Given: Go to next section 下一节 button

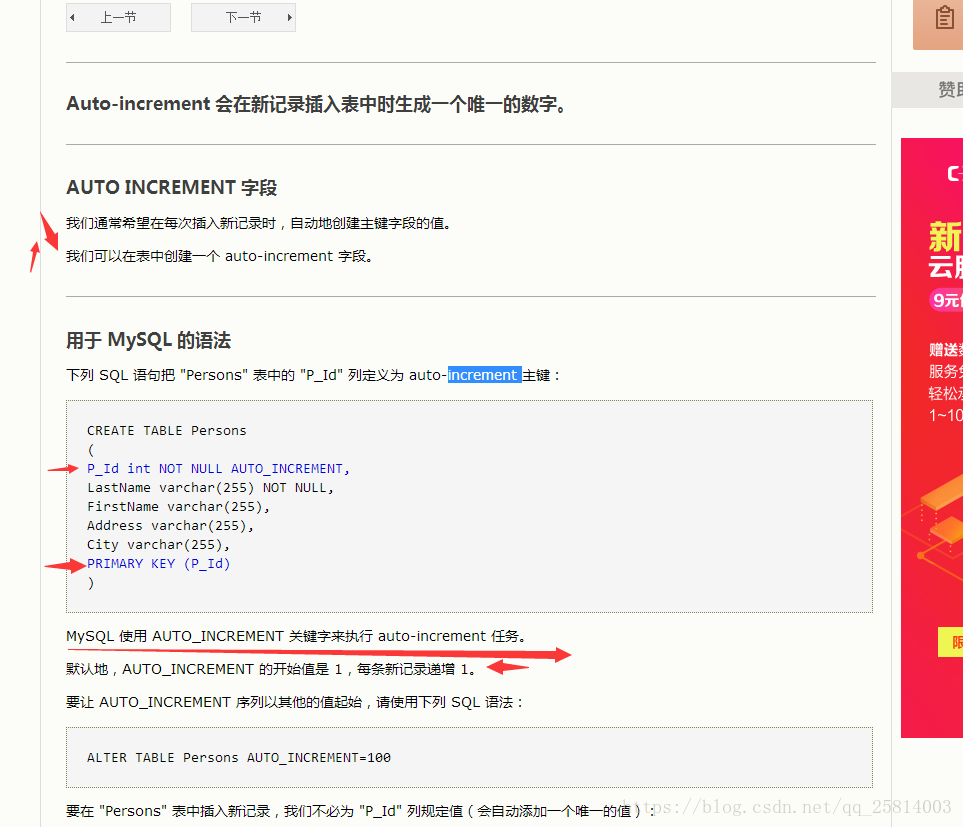Looking at the screenshot, I should [x=243, y=17].
